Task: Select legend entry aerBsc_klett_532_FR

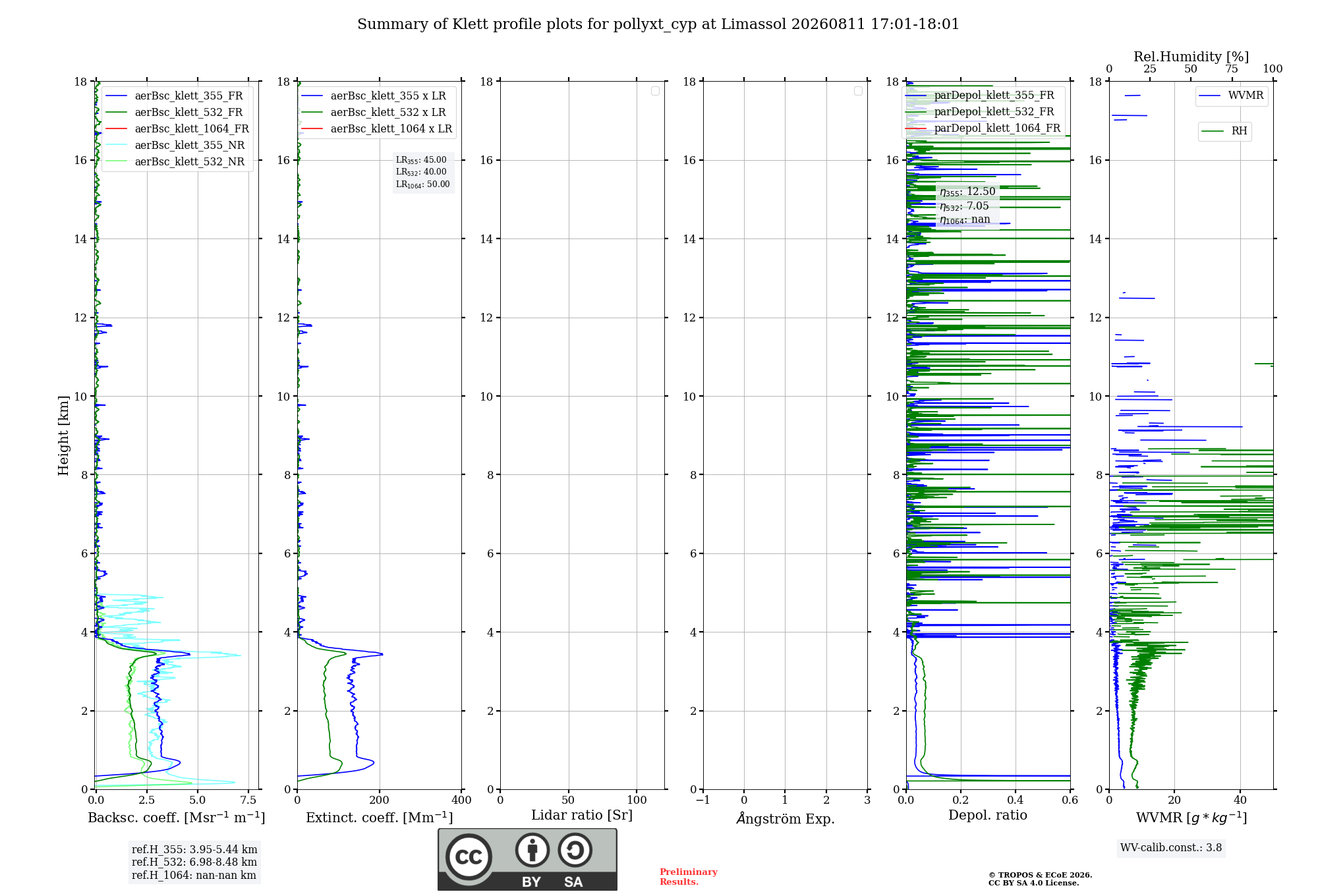Action: click(x=188, y=113)
